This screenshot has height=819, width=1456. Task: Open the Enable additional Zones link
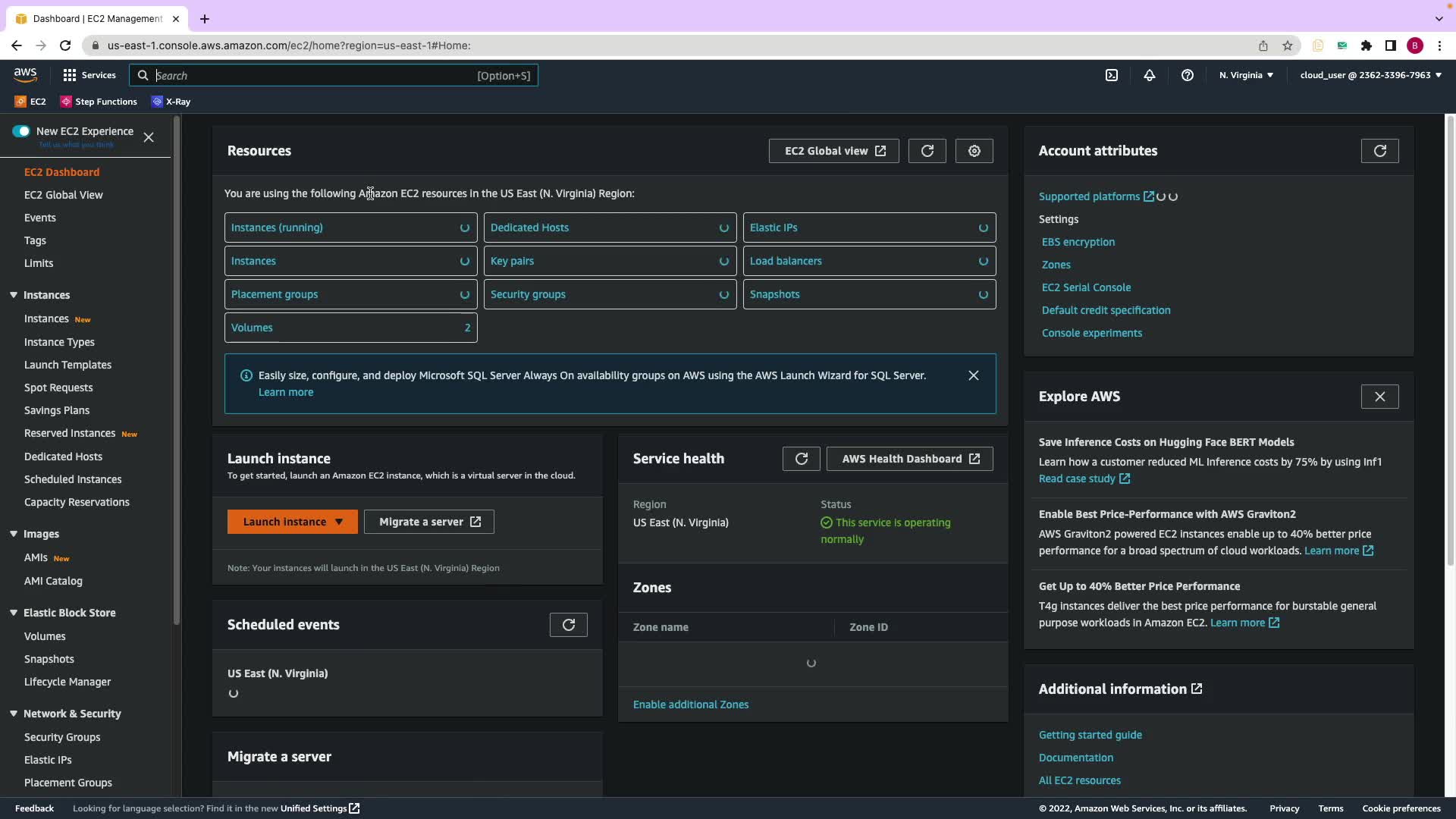690,704
